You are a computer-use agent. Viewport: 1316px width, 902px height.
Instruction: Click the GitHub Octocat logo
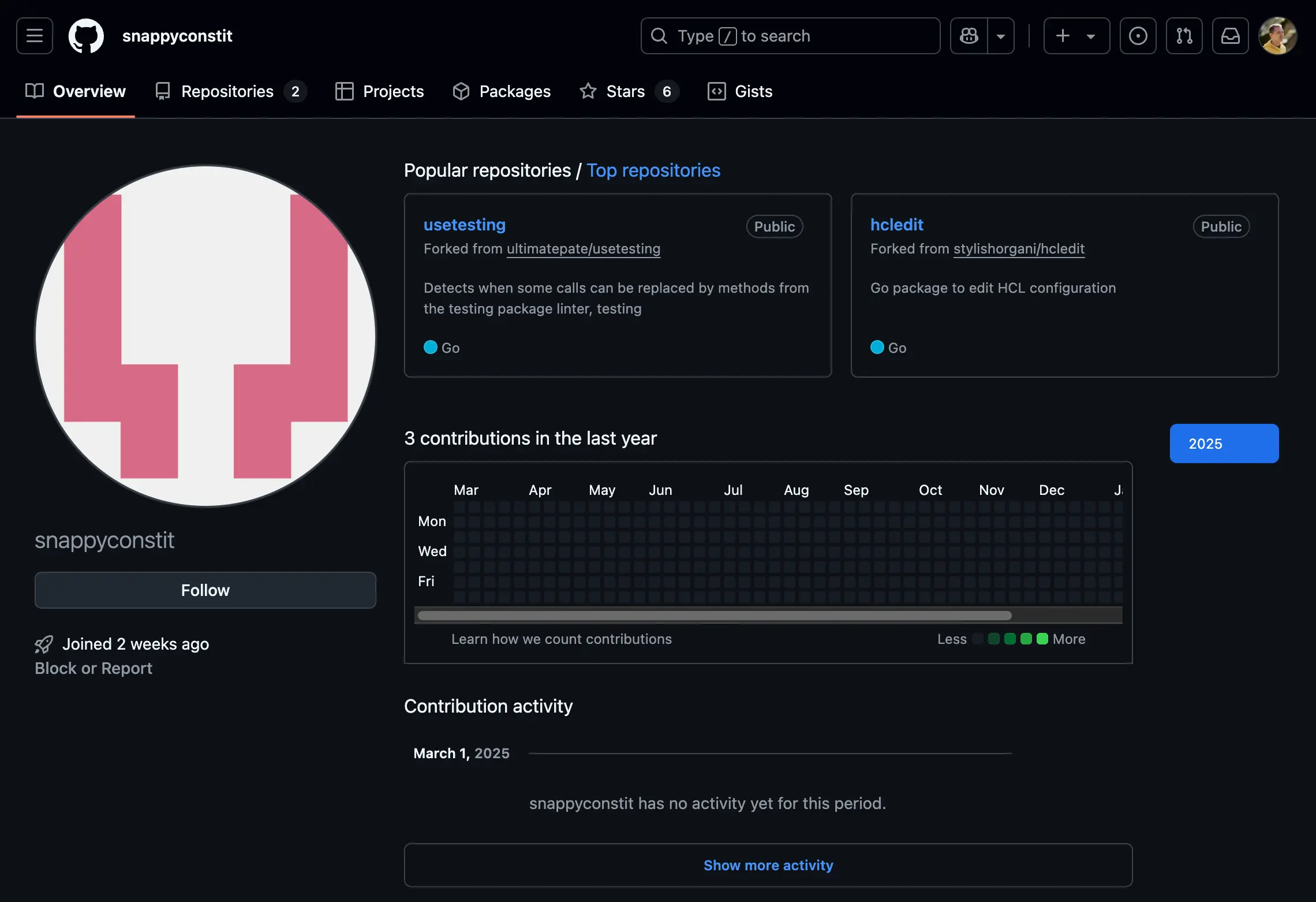click(x=86, y=36)
